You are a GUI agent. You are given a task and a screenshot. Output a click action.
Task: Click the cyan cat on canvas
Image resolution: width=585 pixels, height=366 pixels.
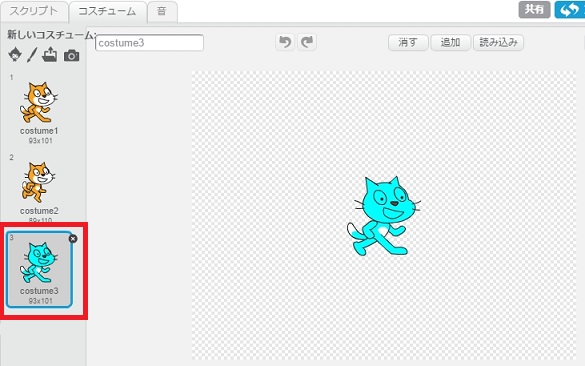coord(384,216)
